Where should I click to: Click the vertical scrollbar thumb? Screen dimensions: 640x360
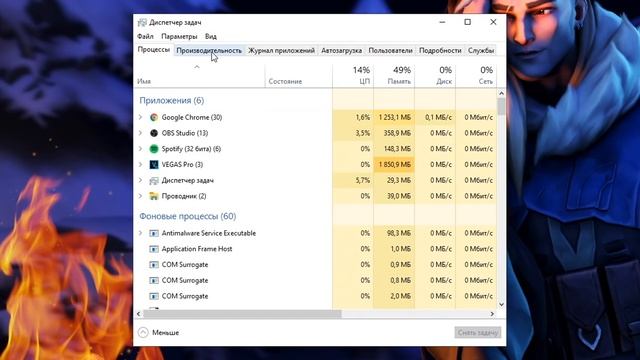click(501, 107)
